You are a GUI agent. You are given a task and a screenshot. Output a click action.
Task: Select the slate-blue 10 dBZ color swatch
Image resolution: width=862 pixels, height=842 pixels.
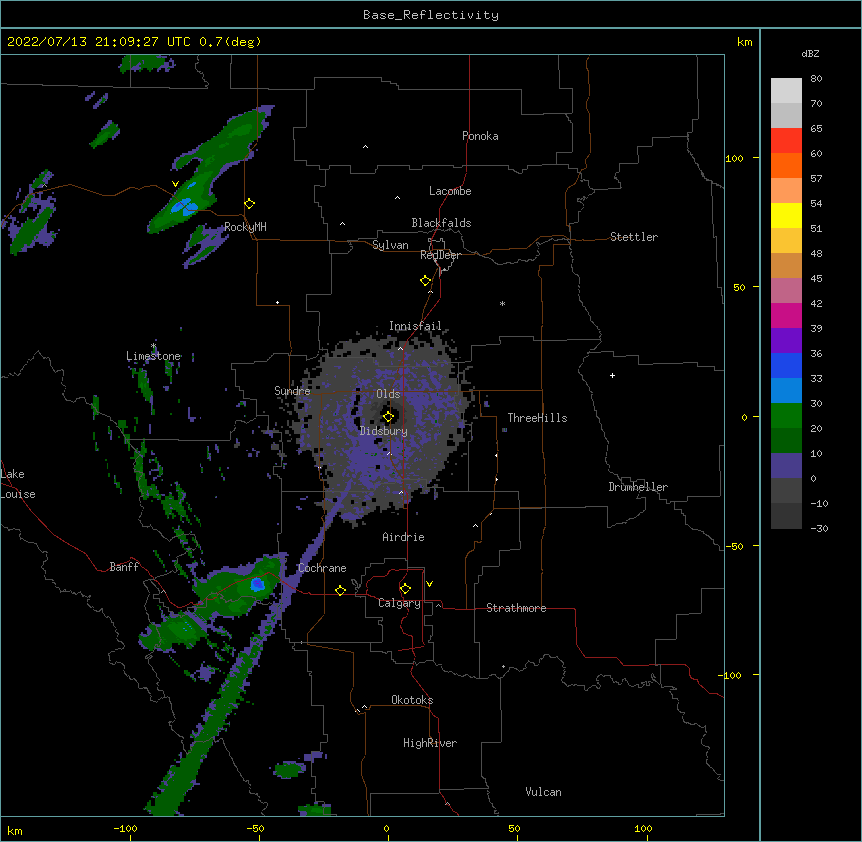786,466
